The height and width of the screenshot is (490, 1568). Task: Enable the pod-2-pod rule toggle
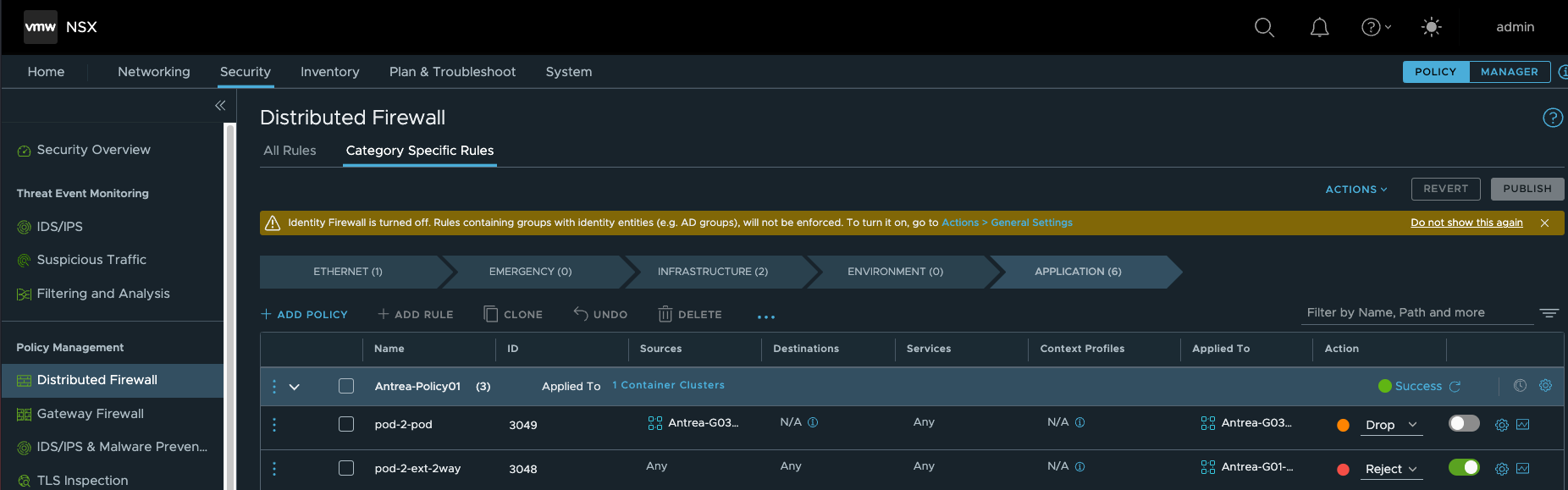(1464, 423)
